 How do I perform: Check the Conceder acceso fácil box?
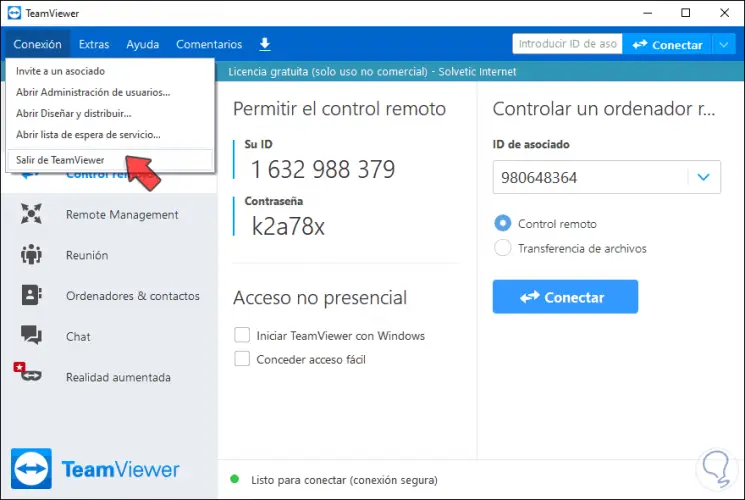pyautogui.click(x=241, y=358)
